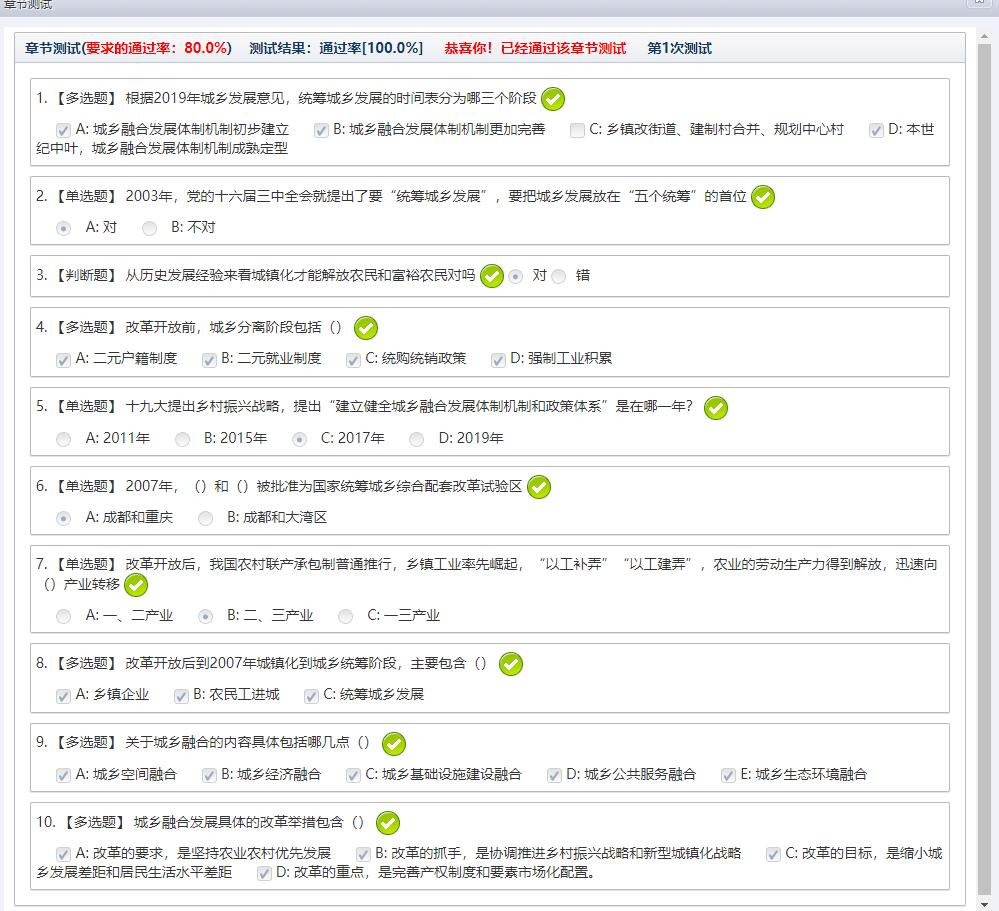Viewport: 999px width, 911px height.
Task: Click the green checkmark beside question 3
Action: click(491, 276)
